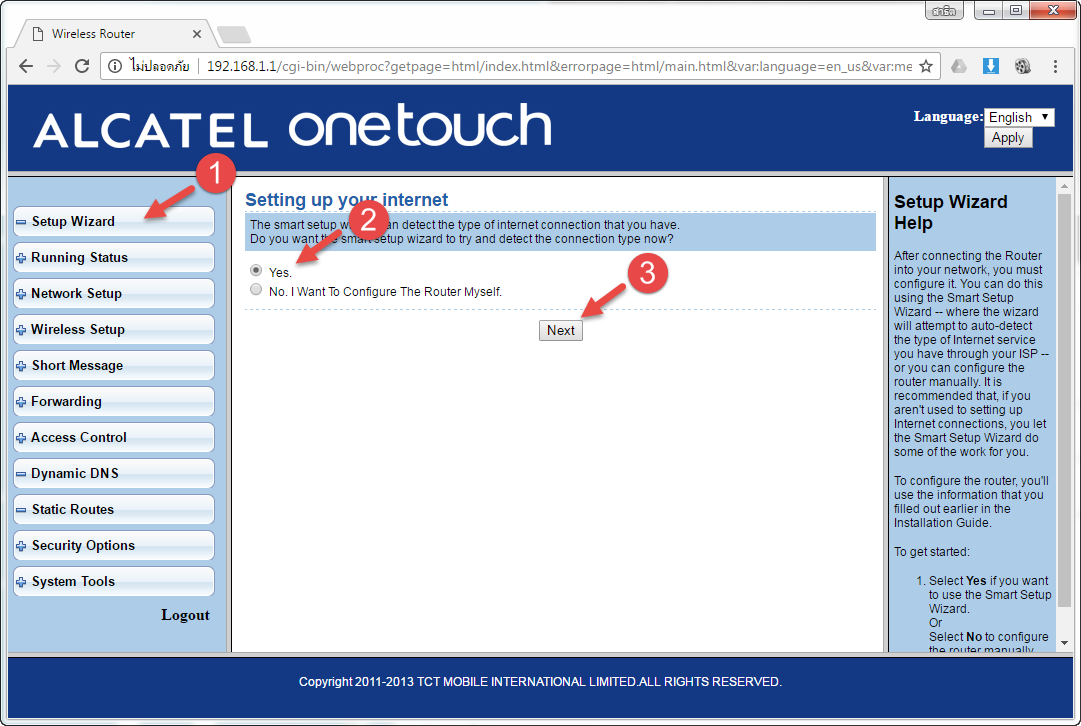1081x726 pixels.
Task: Expand Running Status plus icon
Action: (21, 258)
